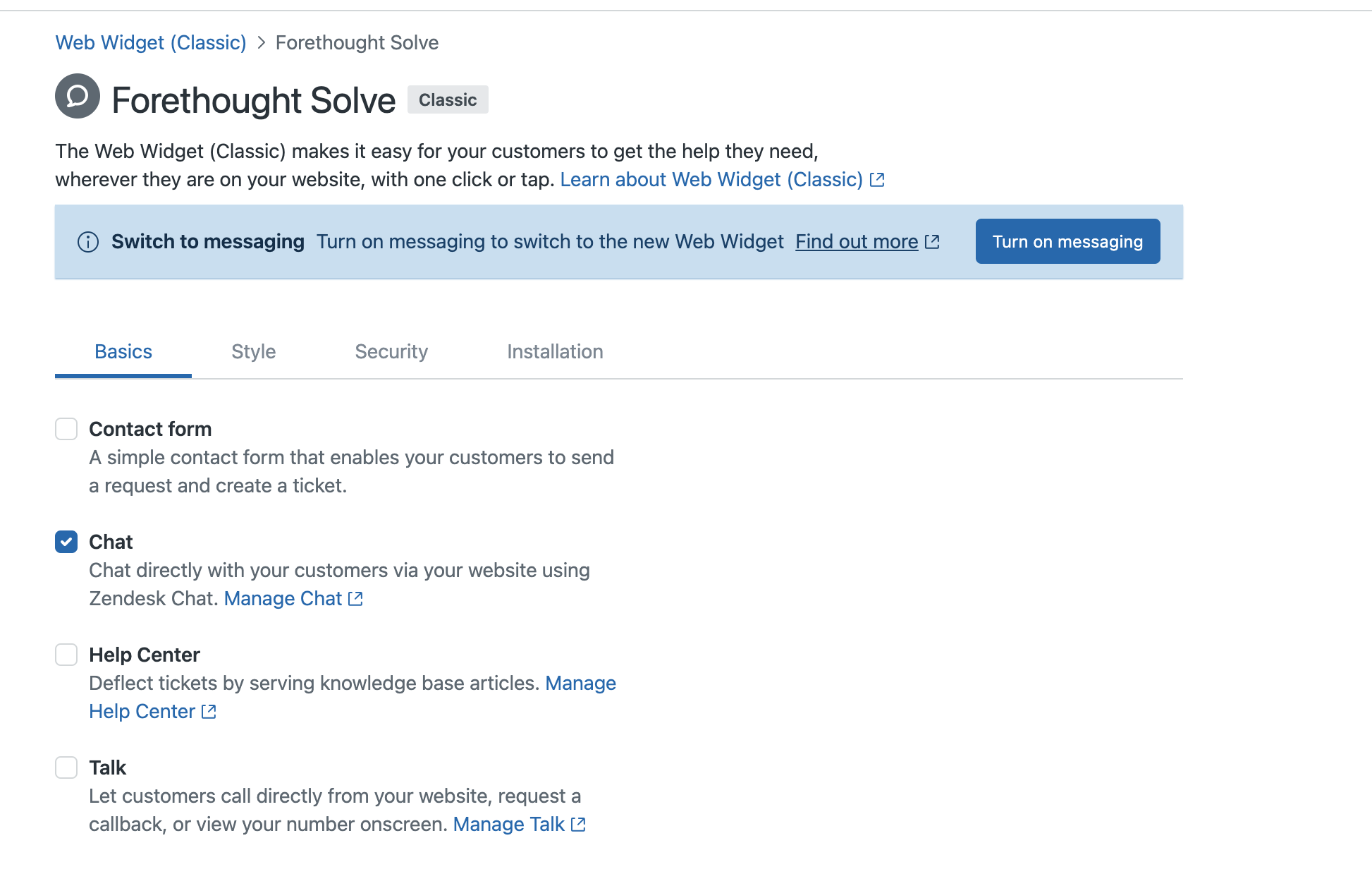Click the Classic badge label
This screenshot has width=1372, height=886.
pyautogui.click(x=448, y=100)
